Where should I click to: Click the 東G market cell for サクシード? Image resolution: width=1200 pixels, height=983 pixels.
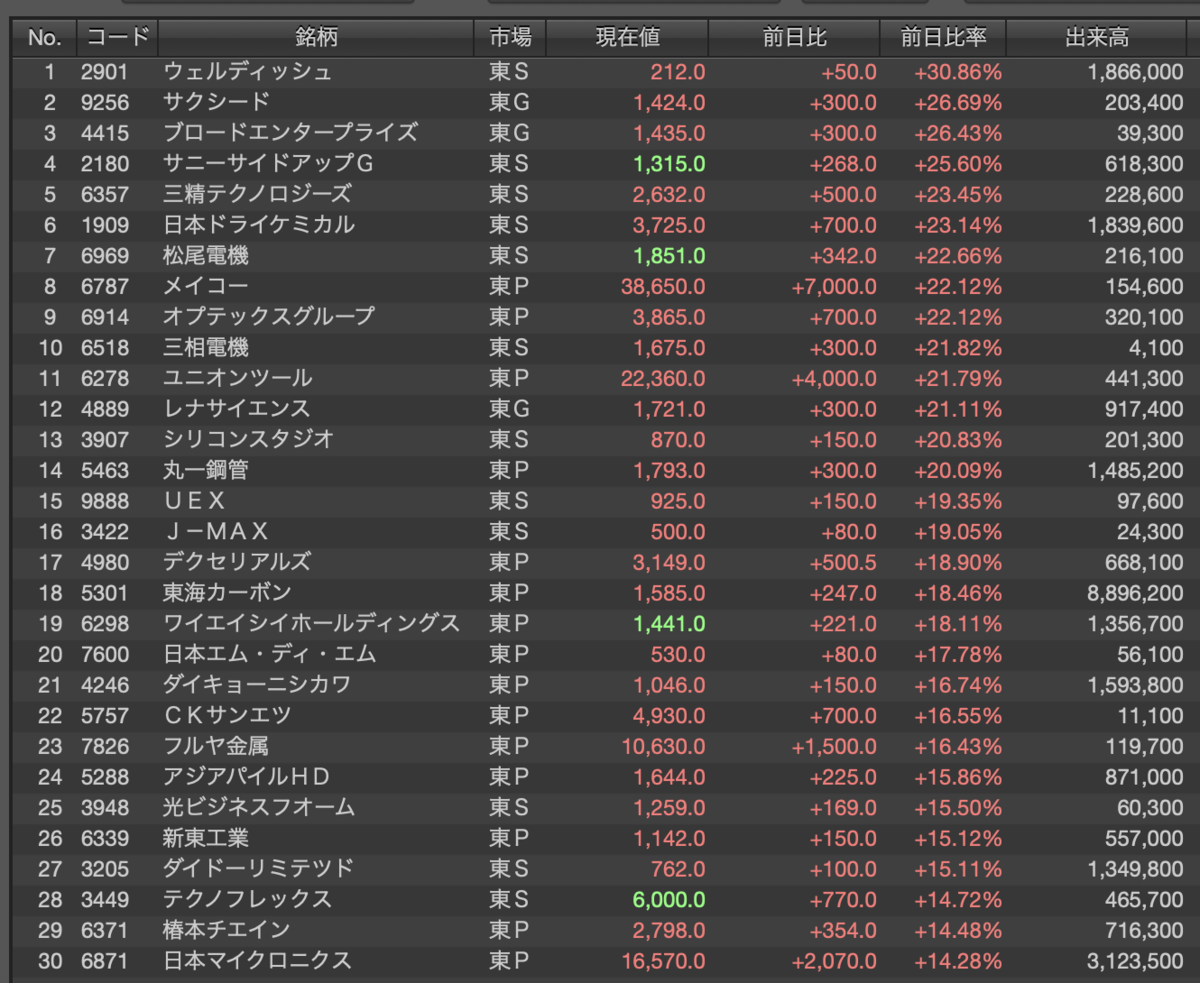pyautogui.click(x=509, y=102)
